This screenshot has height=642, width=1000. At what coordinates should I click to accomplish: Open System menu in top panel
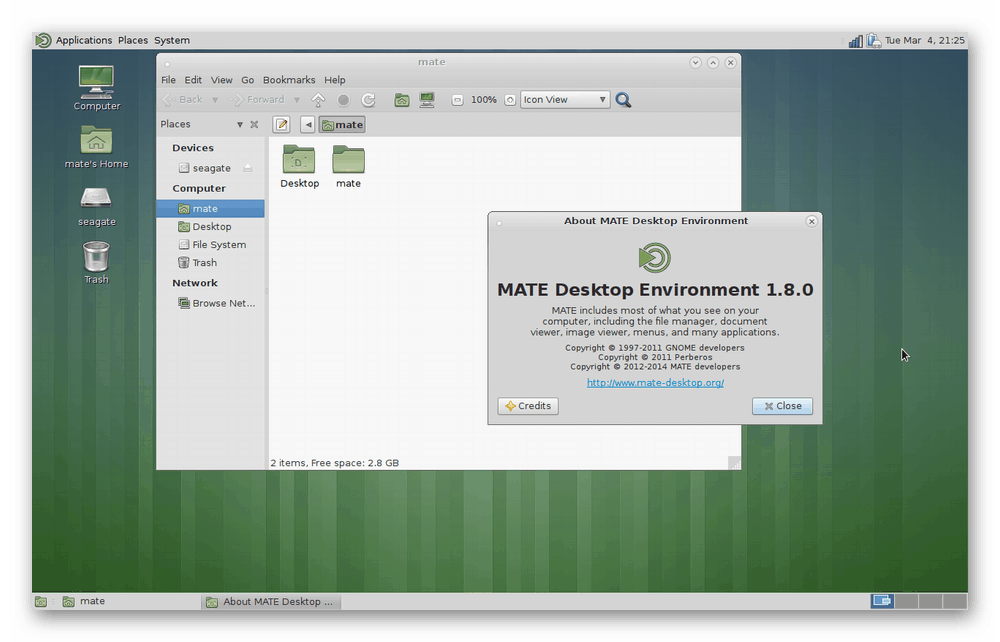172,40
